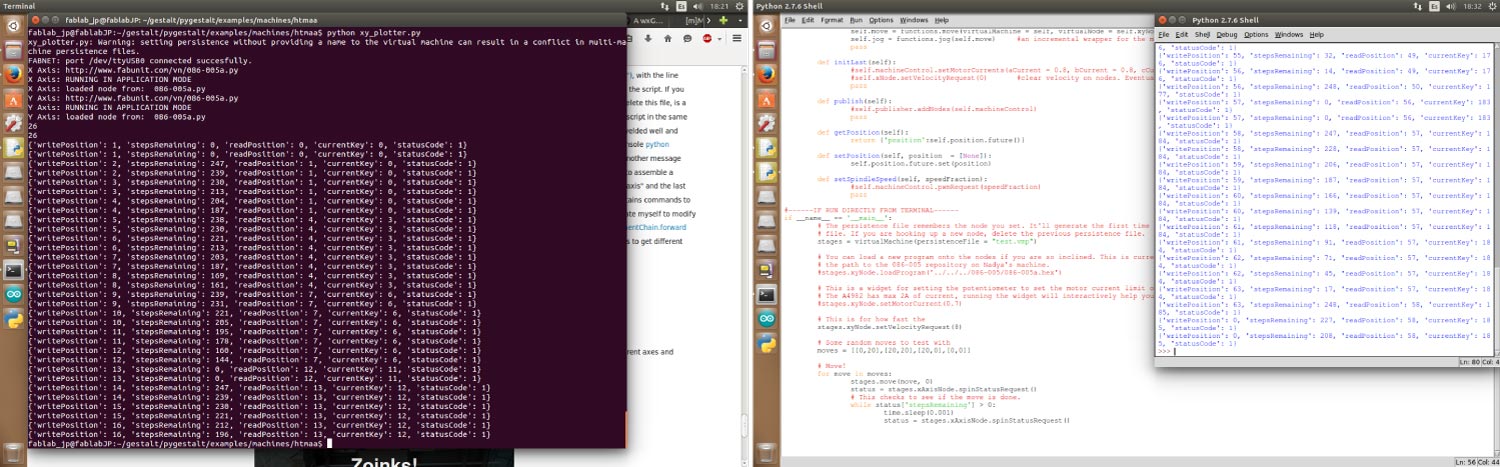The height and width of the screenshot is (467, 1500).
Task: Open the Shell menu in the Python Shell window
Action: click(1201, 34)
